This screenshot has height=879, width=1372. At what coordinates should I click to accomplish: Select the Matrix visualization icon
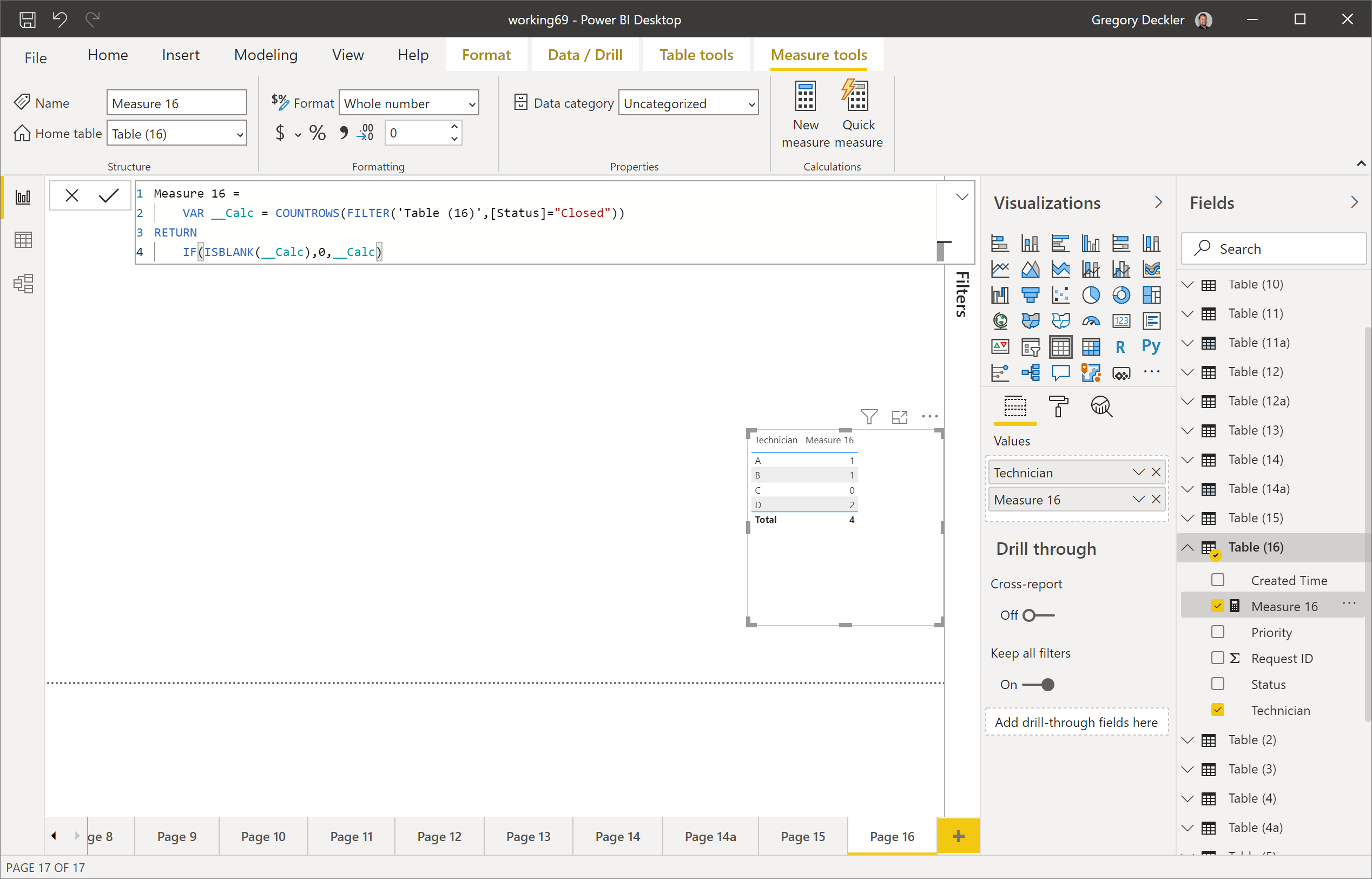click(1091, 346)
